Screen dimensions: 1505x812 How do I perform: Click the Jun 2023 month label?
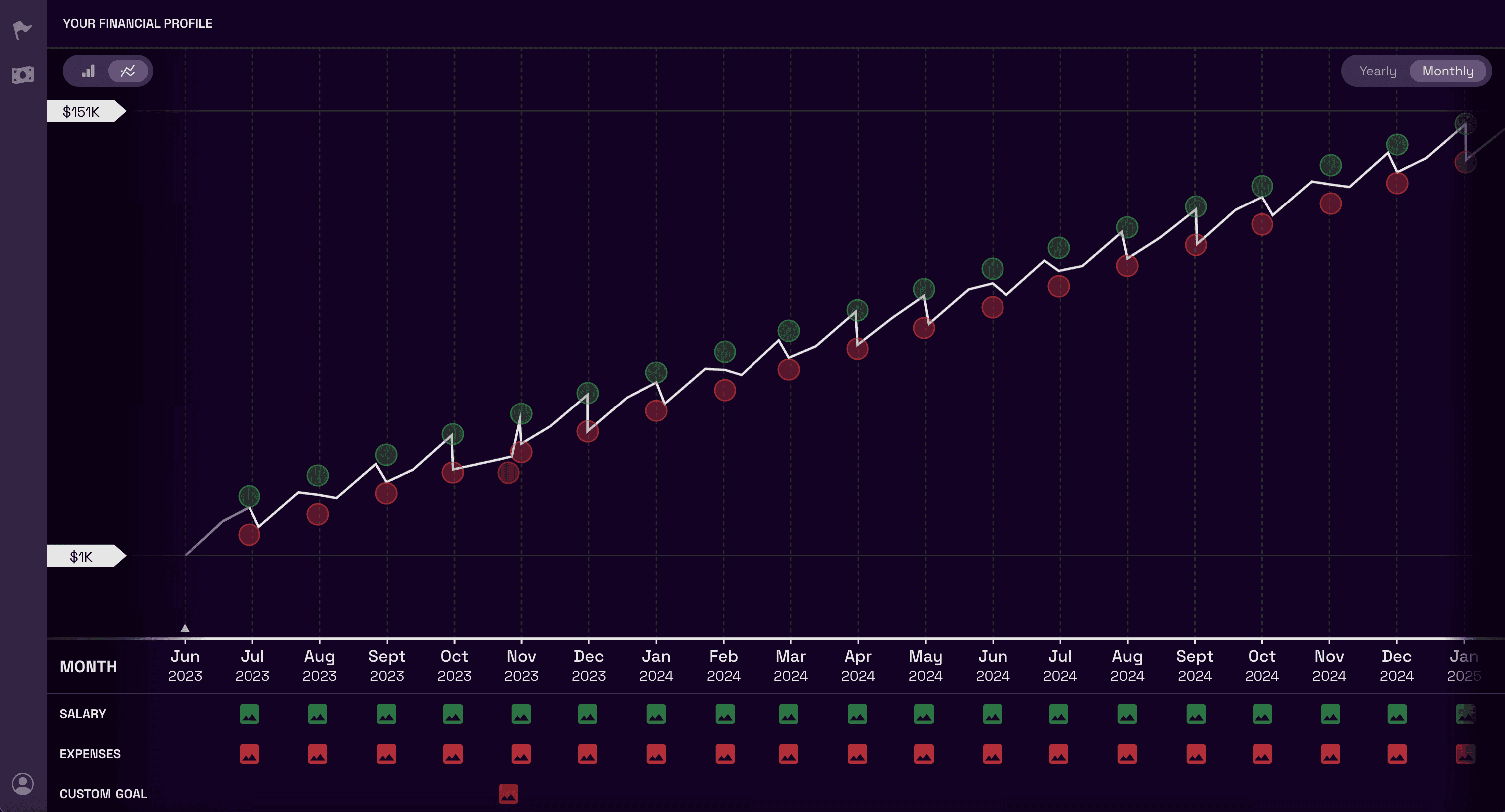pyautogui.click(x=185, y=666)
